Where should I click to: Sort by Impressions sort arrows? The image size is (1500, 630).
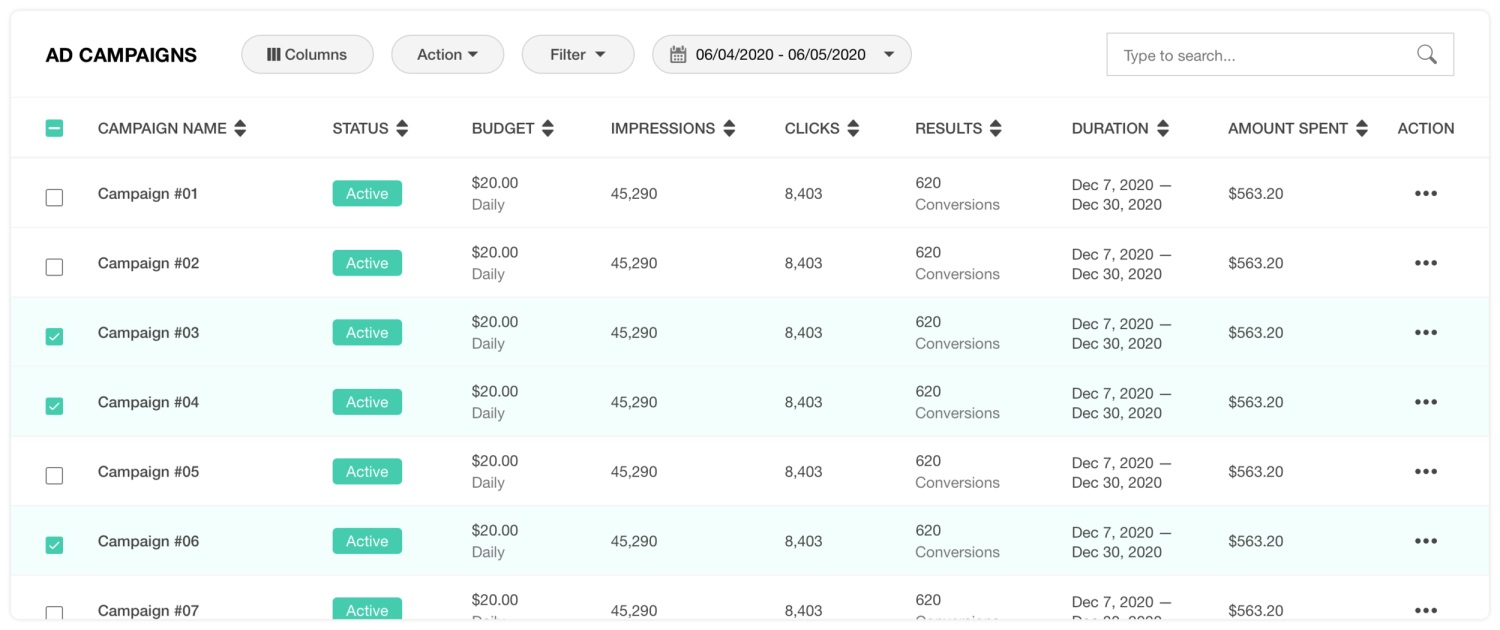(x=729, y=128)
